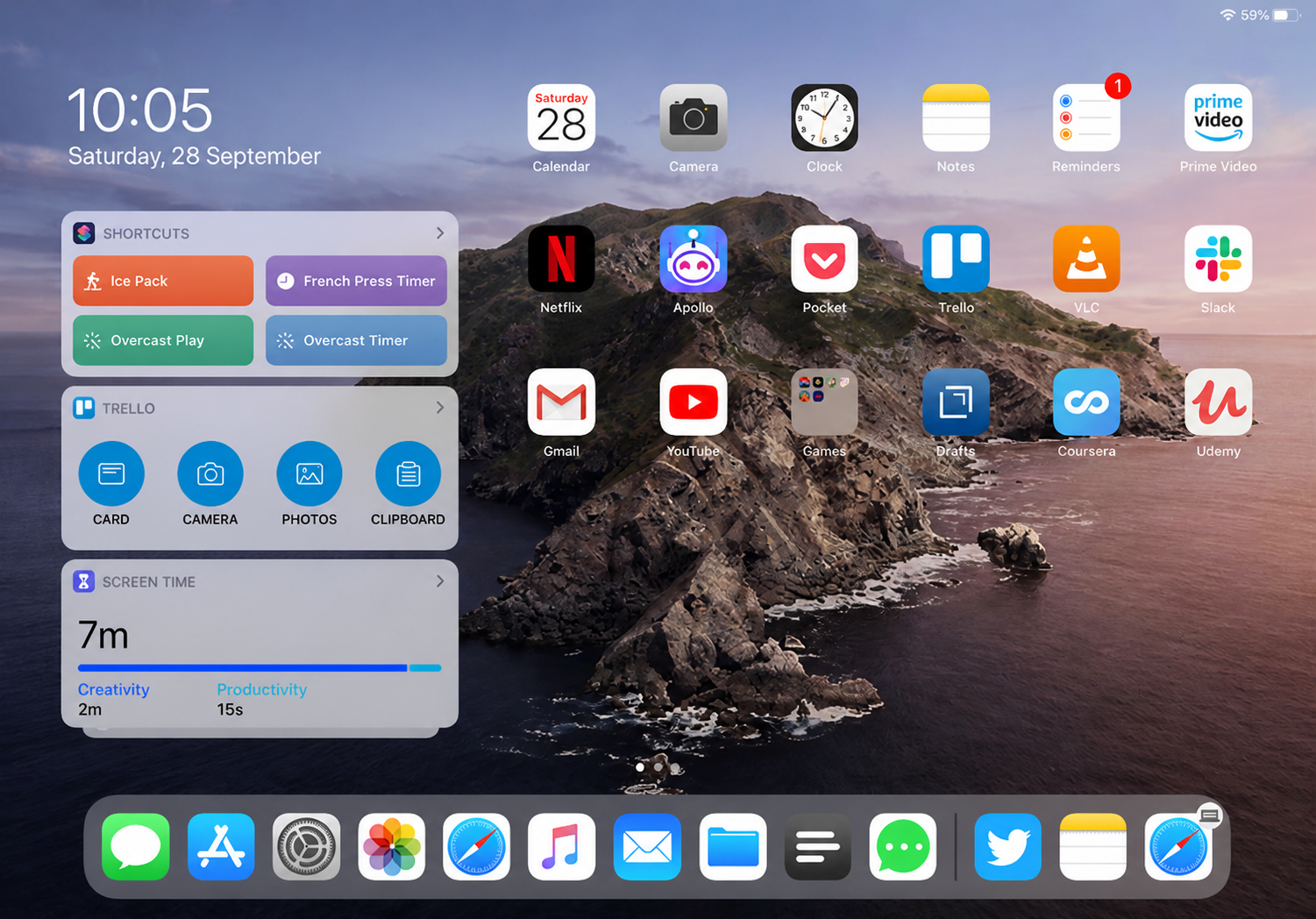Image resolution: width=1316 pixels, height=919 pixels.
Task: Open Settings from the dock
Action: 306,847
